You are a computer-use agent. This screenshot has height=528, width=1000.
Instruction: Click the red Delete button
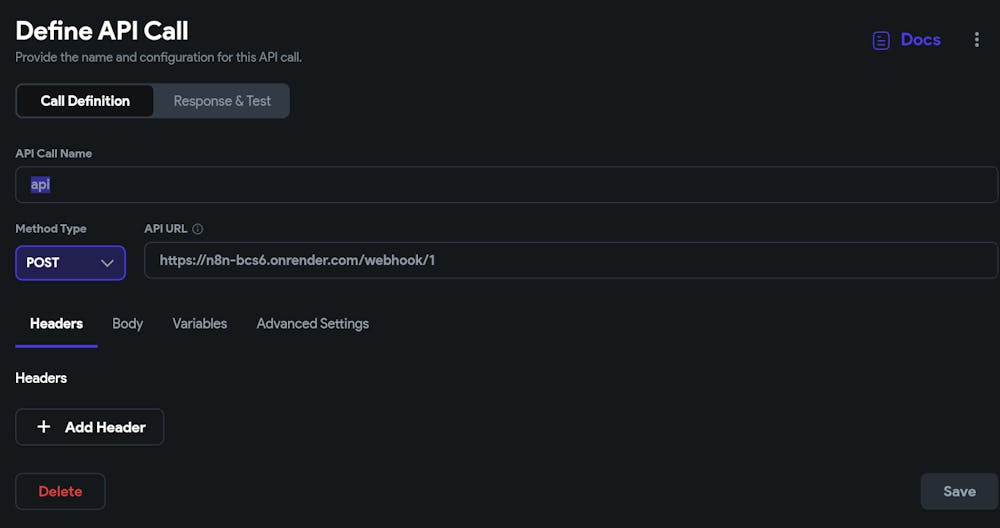pos(60,491)
